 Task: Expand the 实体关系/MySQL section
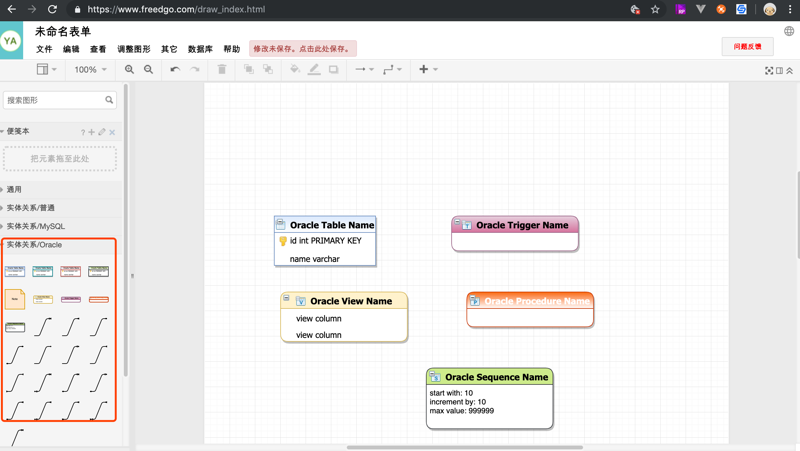pyautogui.click(x=35, y=226)
